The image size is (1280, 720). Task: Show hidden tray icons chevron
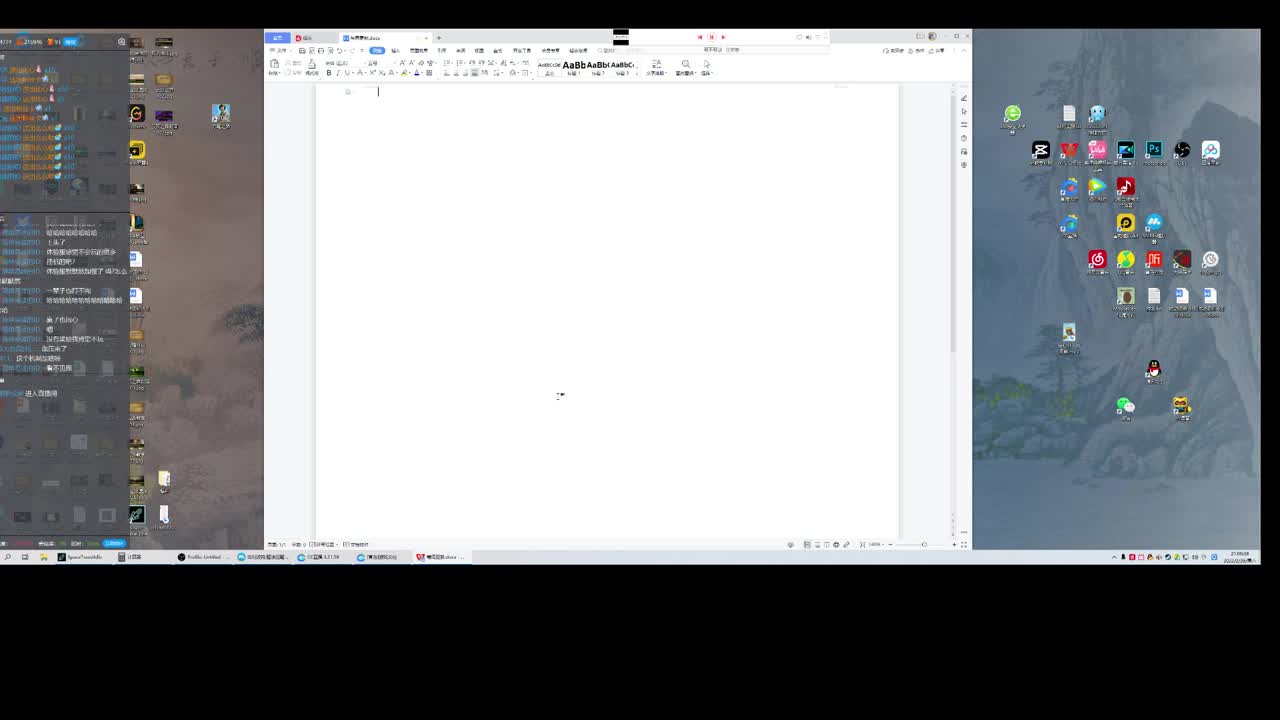(1114, 557)
